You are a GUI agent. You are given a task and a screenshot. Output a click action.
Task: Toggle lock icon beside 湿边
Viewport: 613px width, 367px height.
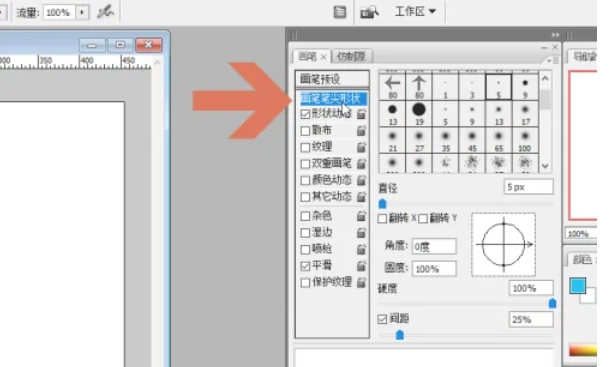361,232
